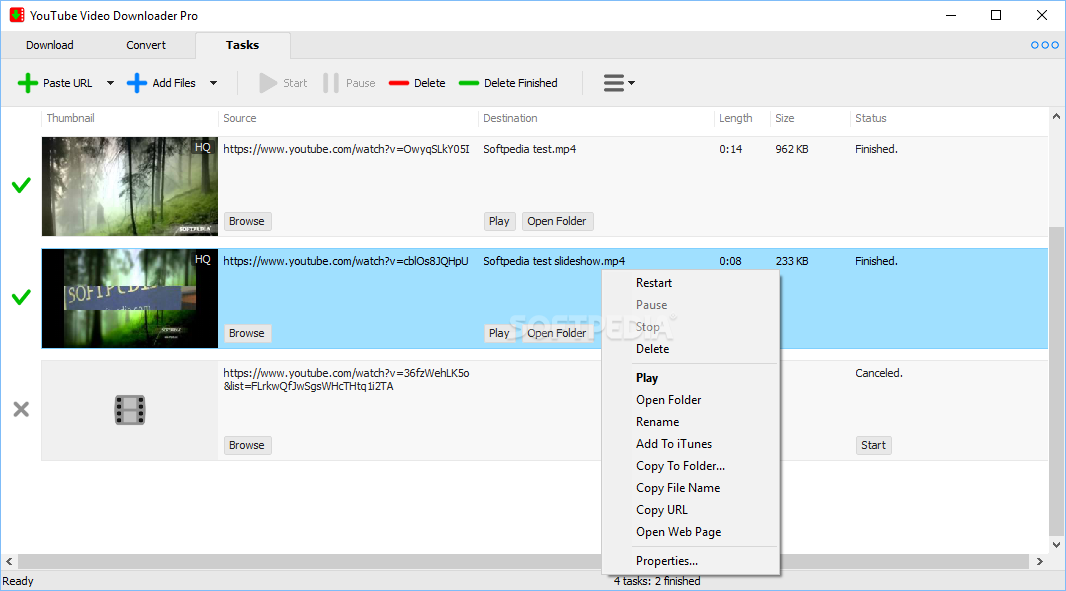Image resolution: width=1066 pixels, height=591 pixels.
Task: Click the three-circles options icon top right
Action: point(1044,45)
